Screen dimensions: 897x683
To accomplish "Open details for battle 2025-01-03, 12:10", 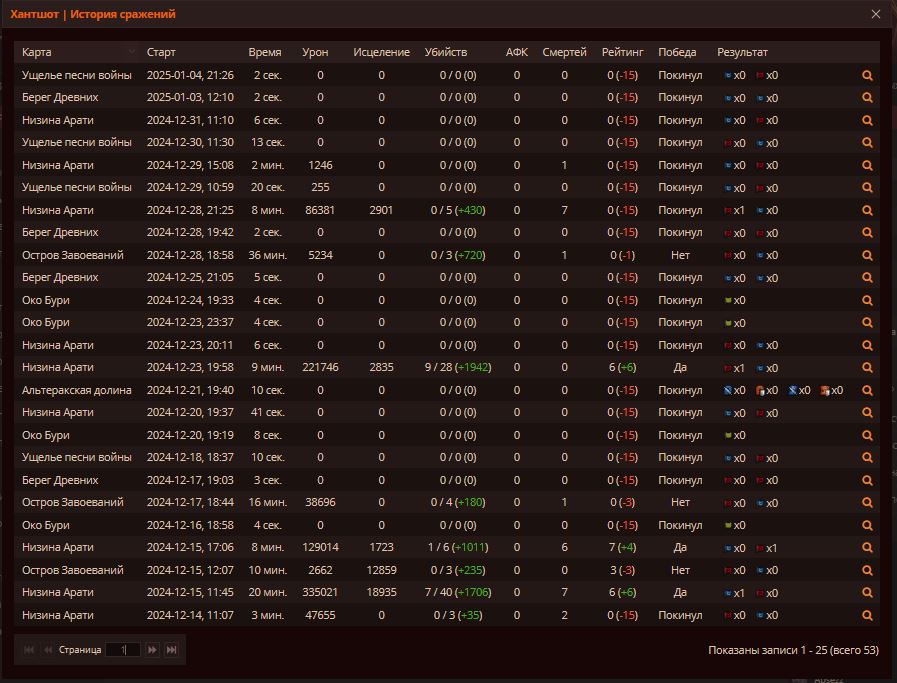I will point(867,98).
